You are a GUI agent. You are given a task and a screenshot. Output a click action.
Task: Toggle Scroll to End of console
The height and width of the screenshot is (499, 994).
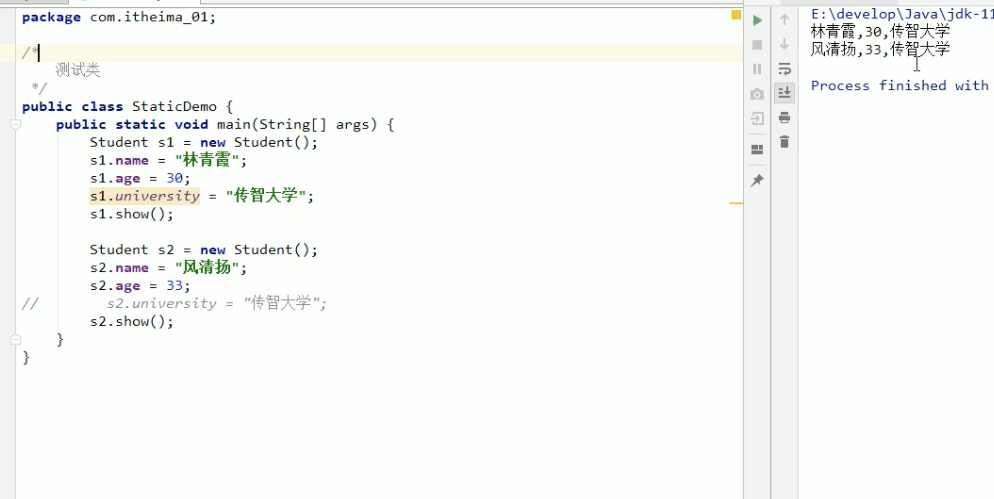(785, 93)
